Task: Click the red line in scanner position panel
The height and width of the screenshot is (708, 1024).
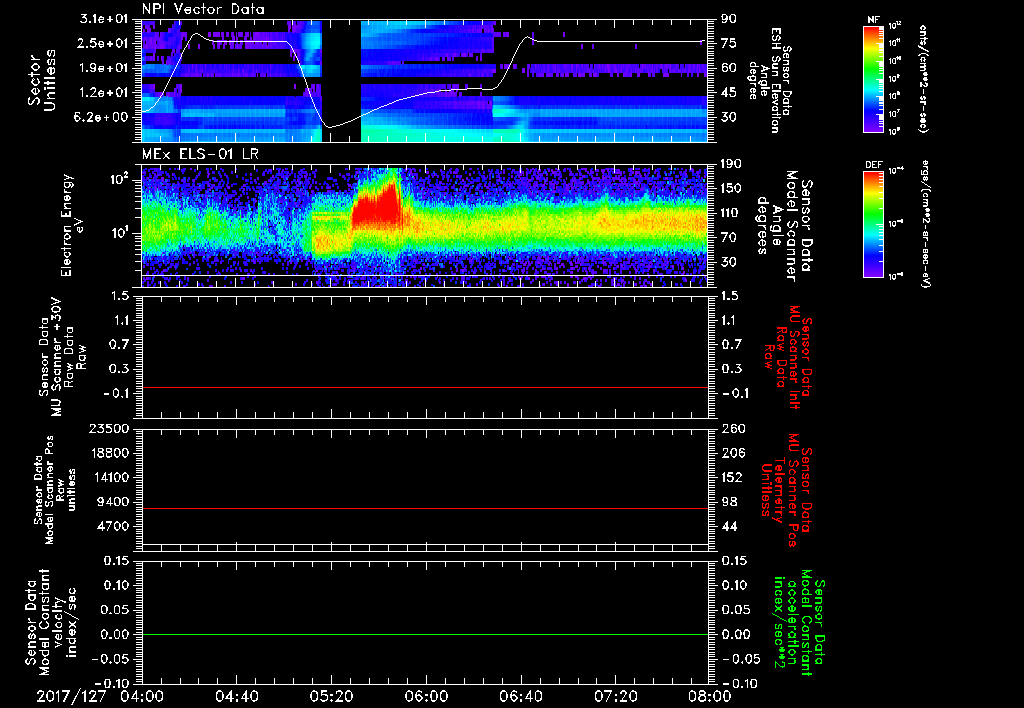Action: pos(424,508)
